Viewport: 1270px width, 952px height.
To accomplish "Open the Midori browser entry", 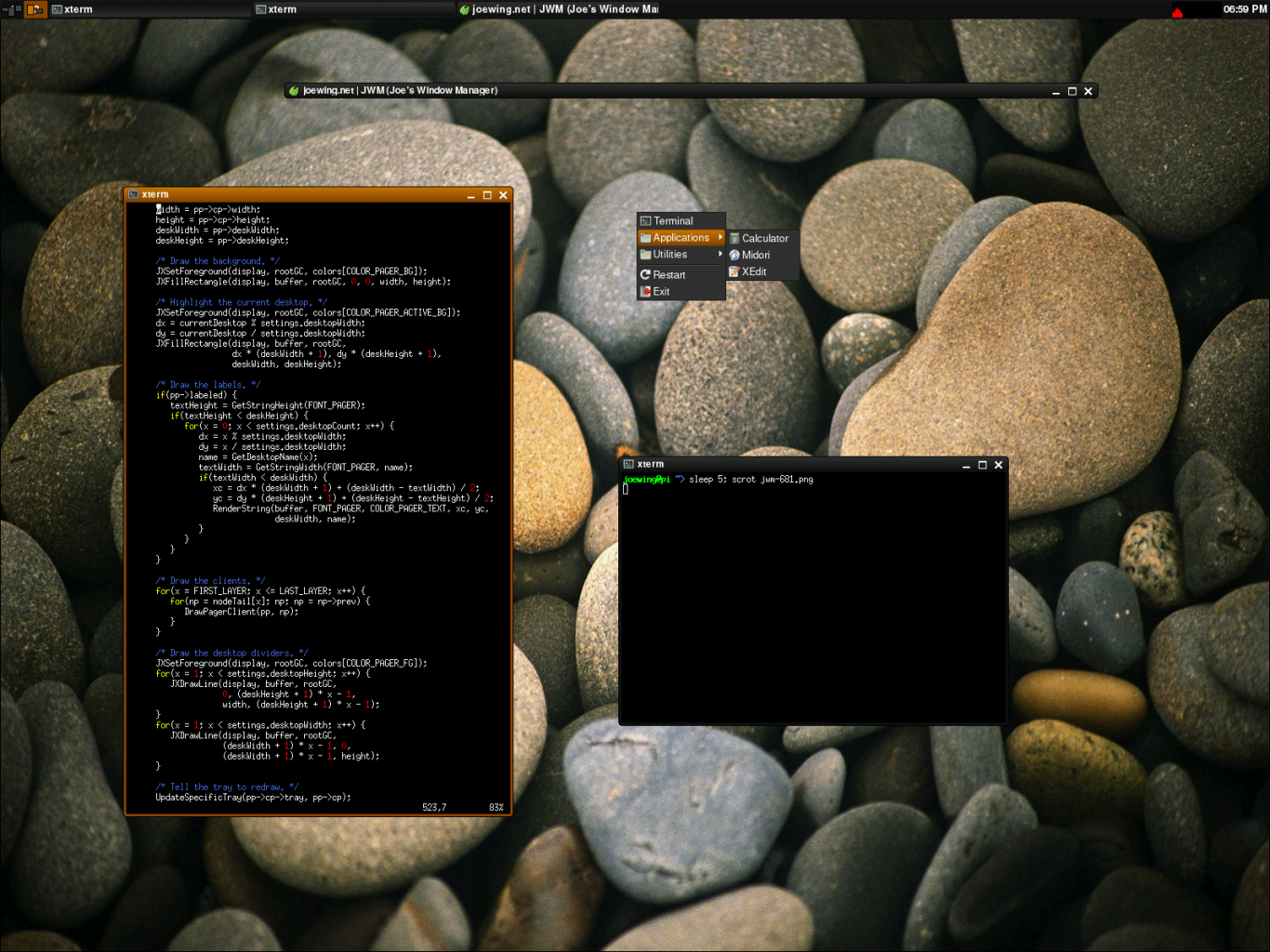I will (x=755, y=256).
